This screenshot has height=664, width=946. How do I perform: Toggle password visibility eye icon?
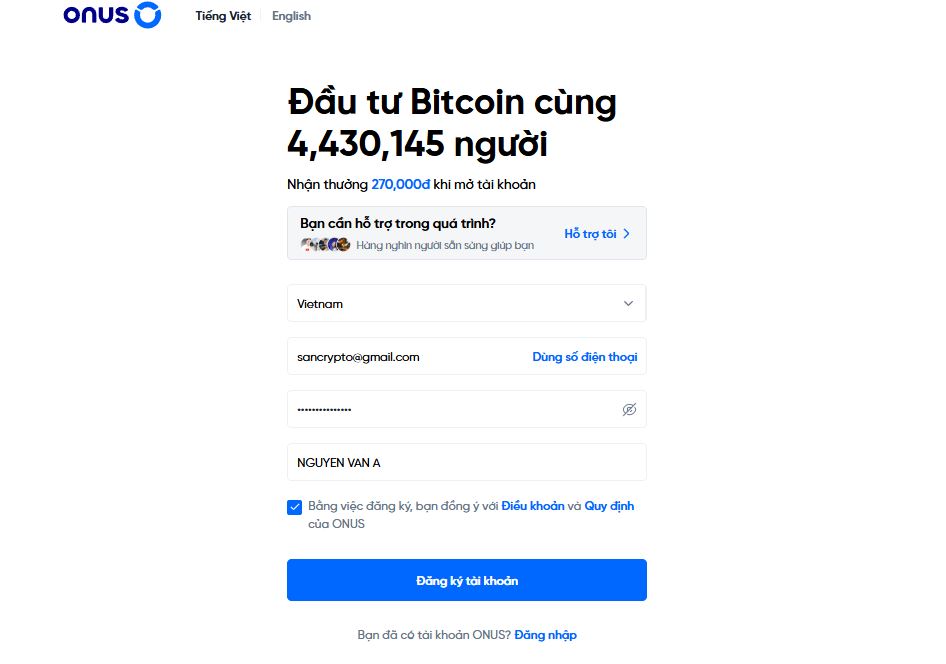[629, 409]
